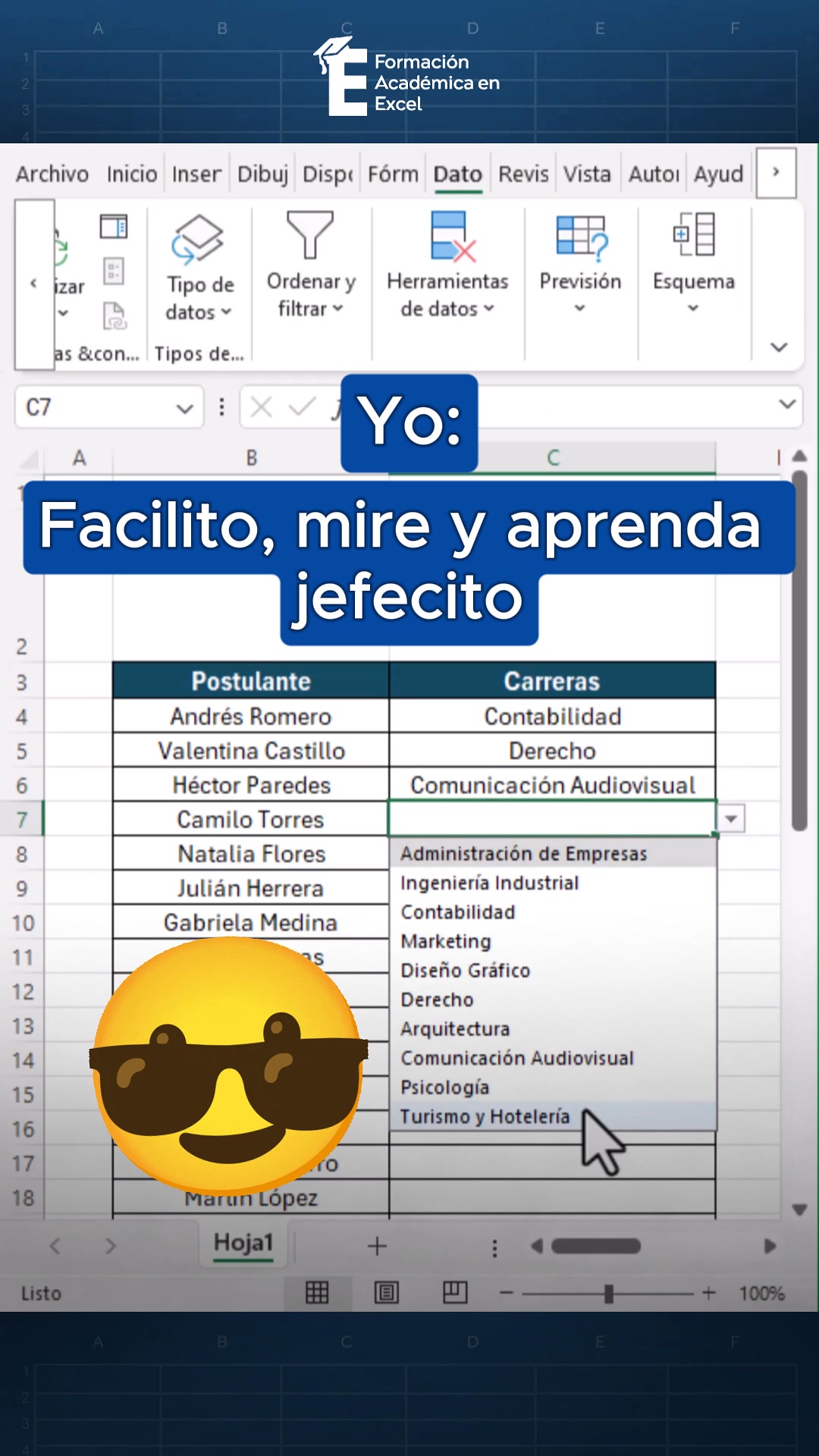The image size is (819, 1456).
Task: Collapse the ribbon with the chevron
Action: (779, 347)
